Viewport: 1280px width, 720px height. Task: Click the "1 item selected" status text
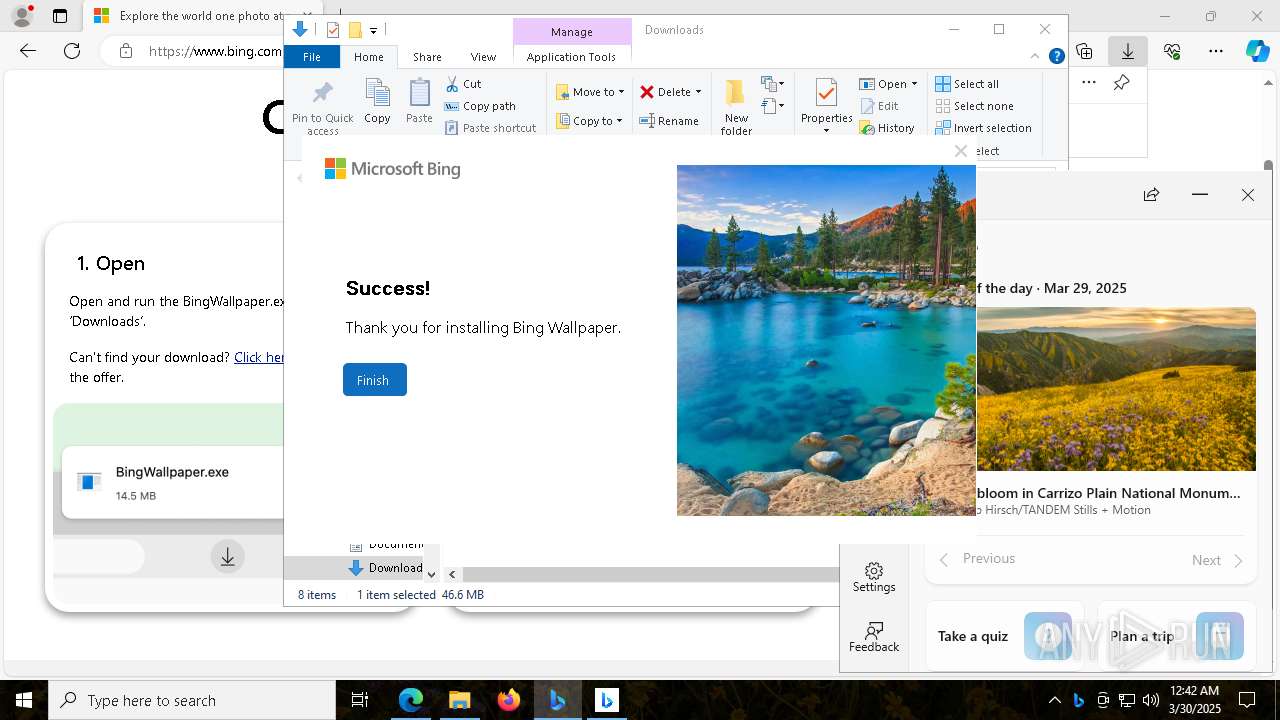tap(396, 595)
